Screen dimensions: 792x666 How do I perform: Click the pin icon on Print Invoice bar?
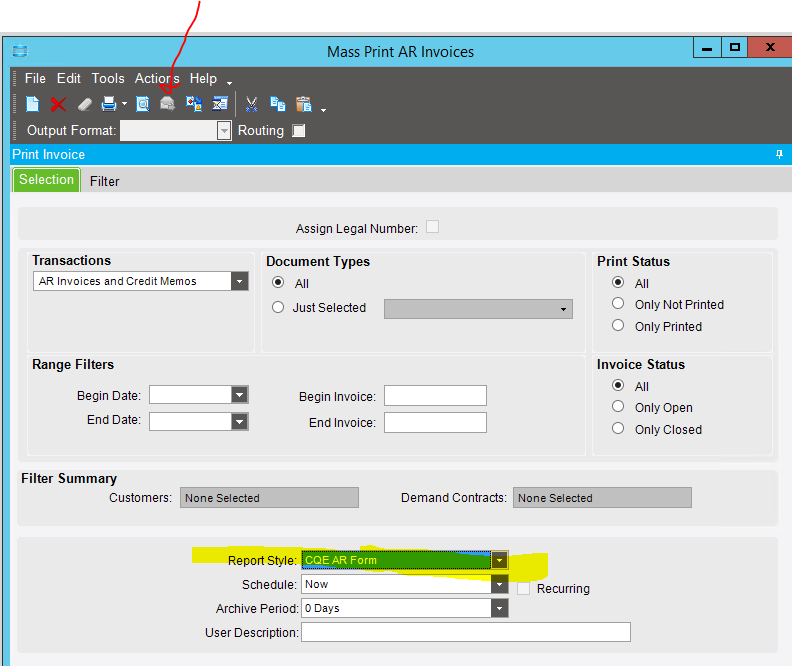[779, 155]
